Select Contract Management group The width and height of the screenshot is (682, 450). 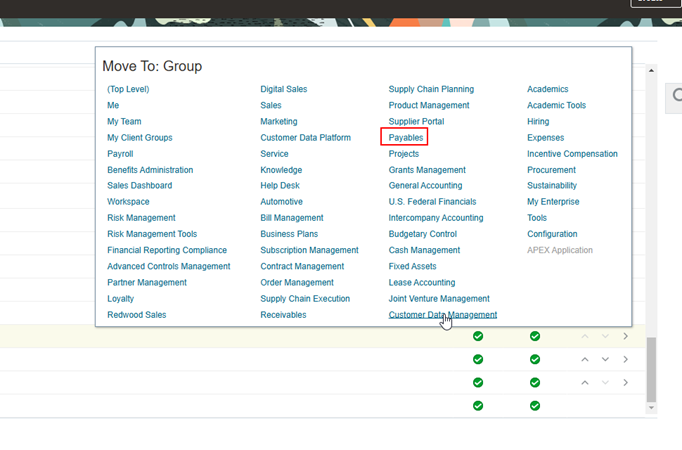302,266
